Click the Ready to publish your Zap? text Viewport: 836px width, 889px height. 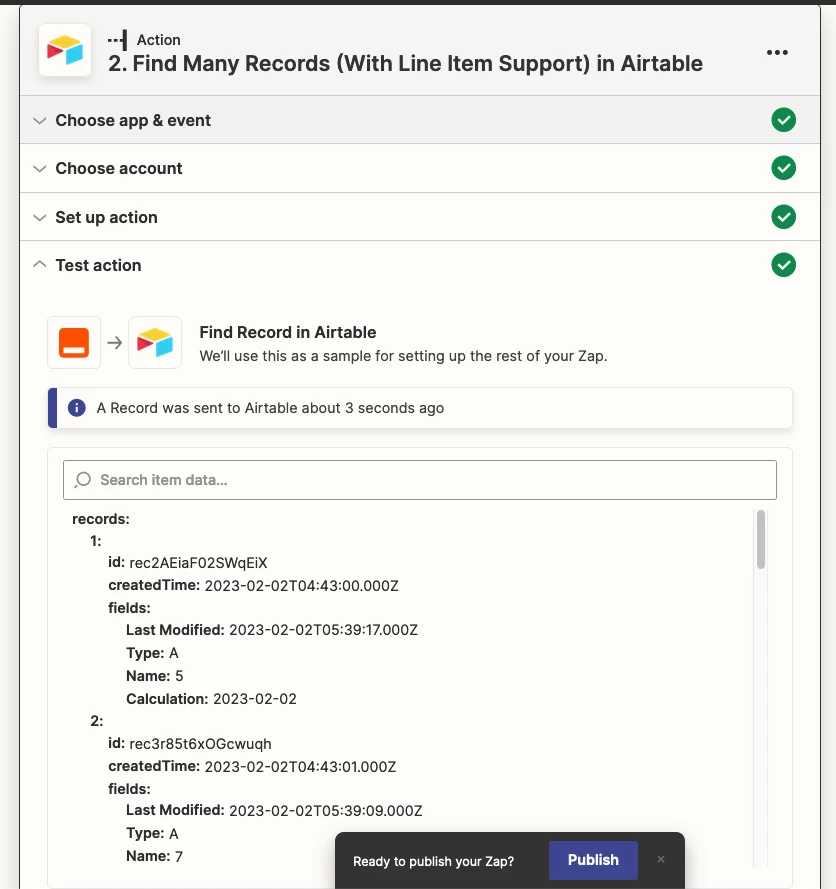click(433, 861)
